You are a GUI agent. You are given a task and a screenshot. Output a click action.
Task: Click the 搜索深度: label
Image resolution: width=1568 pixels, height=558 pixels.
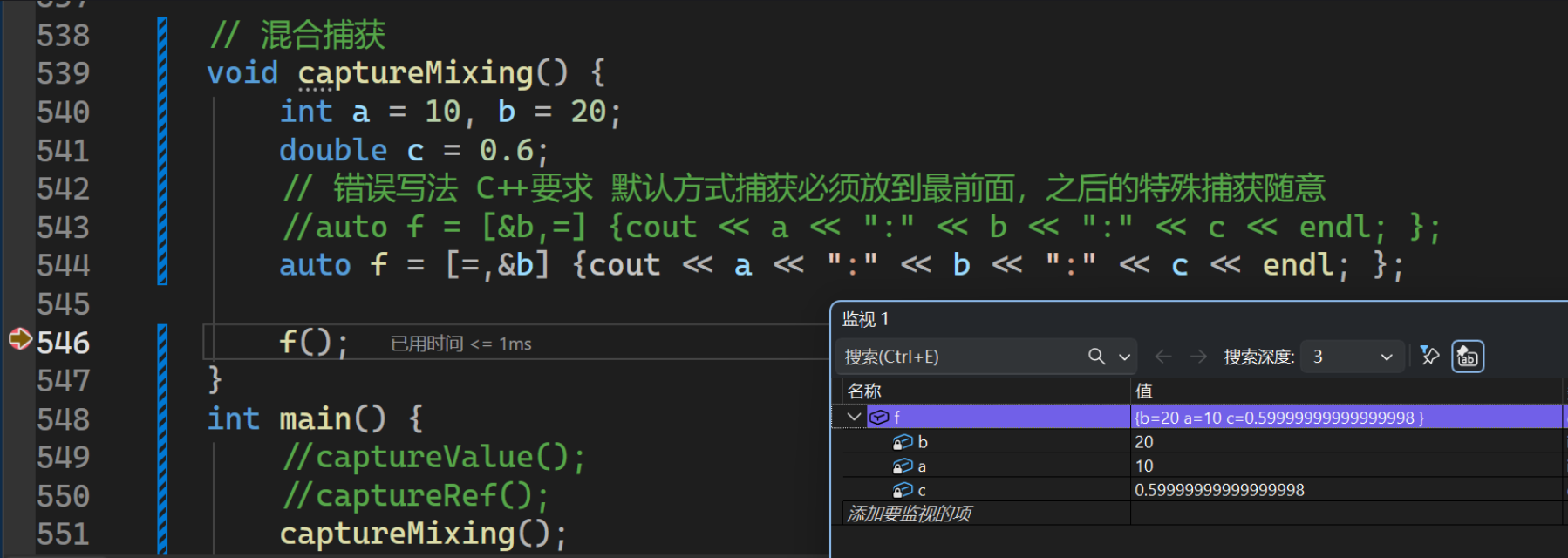click(1258, 357)
